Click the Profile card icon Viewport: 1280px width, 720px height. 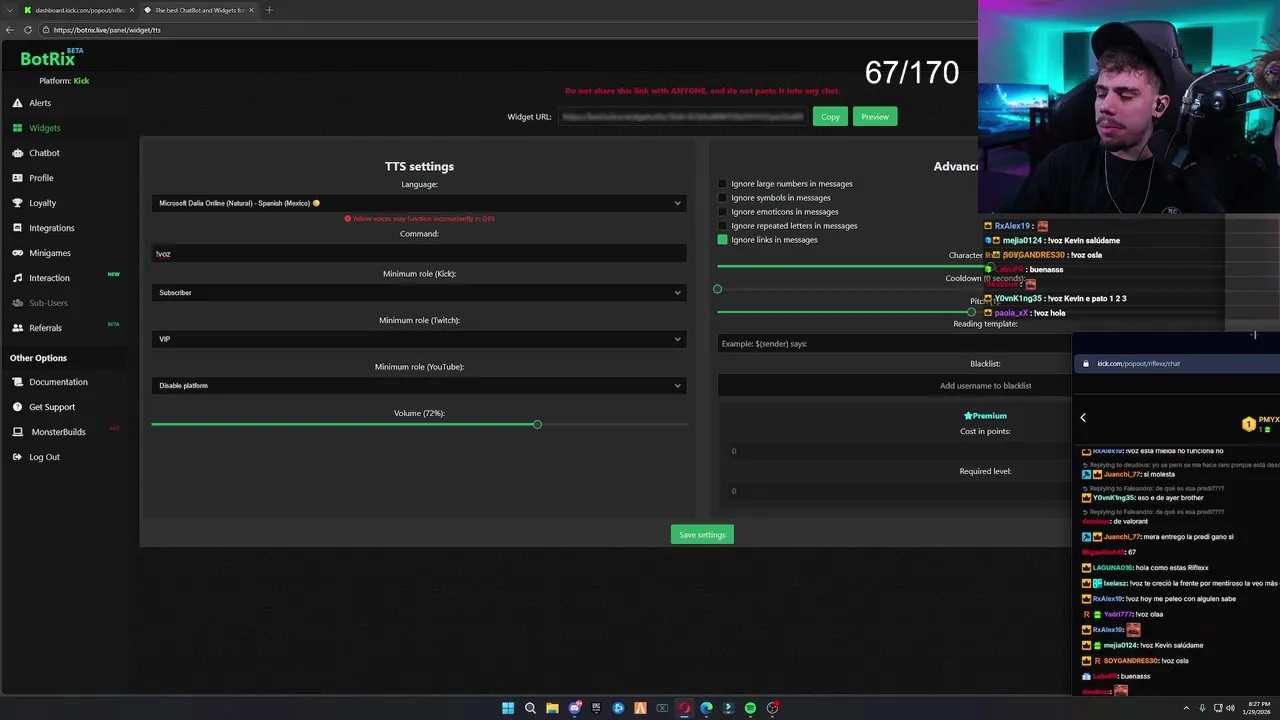point(18,178)
